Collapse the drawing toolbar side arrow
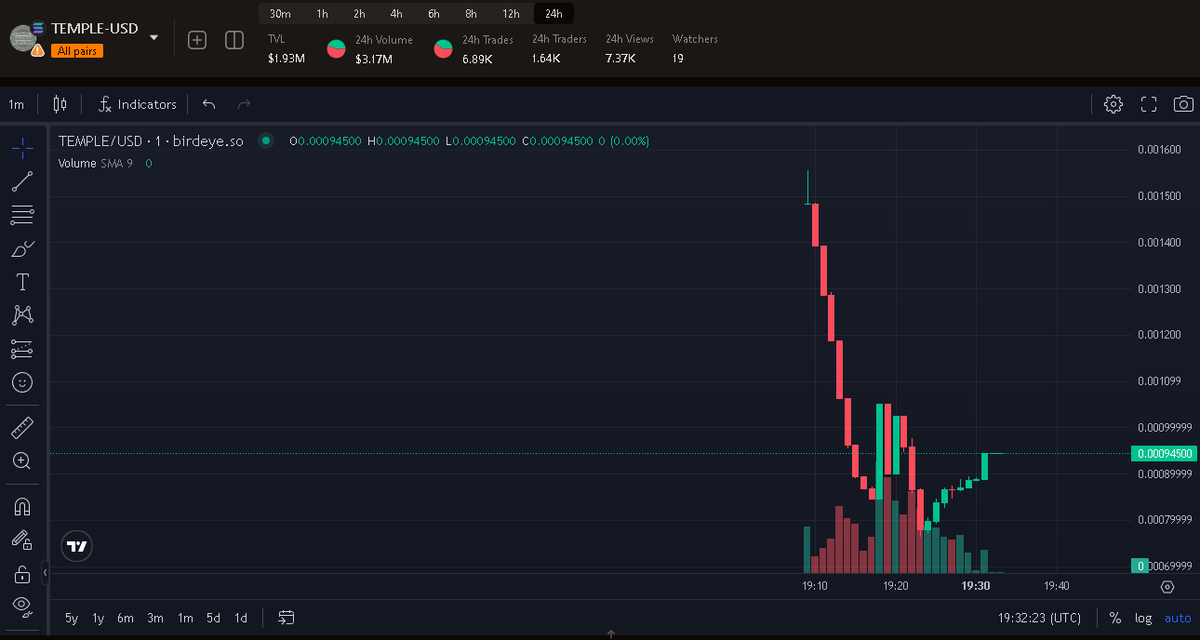Image resolution: width=1200 pixels, height=640 pixels. point(45,572)
